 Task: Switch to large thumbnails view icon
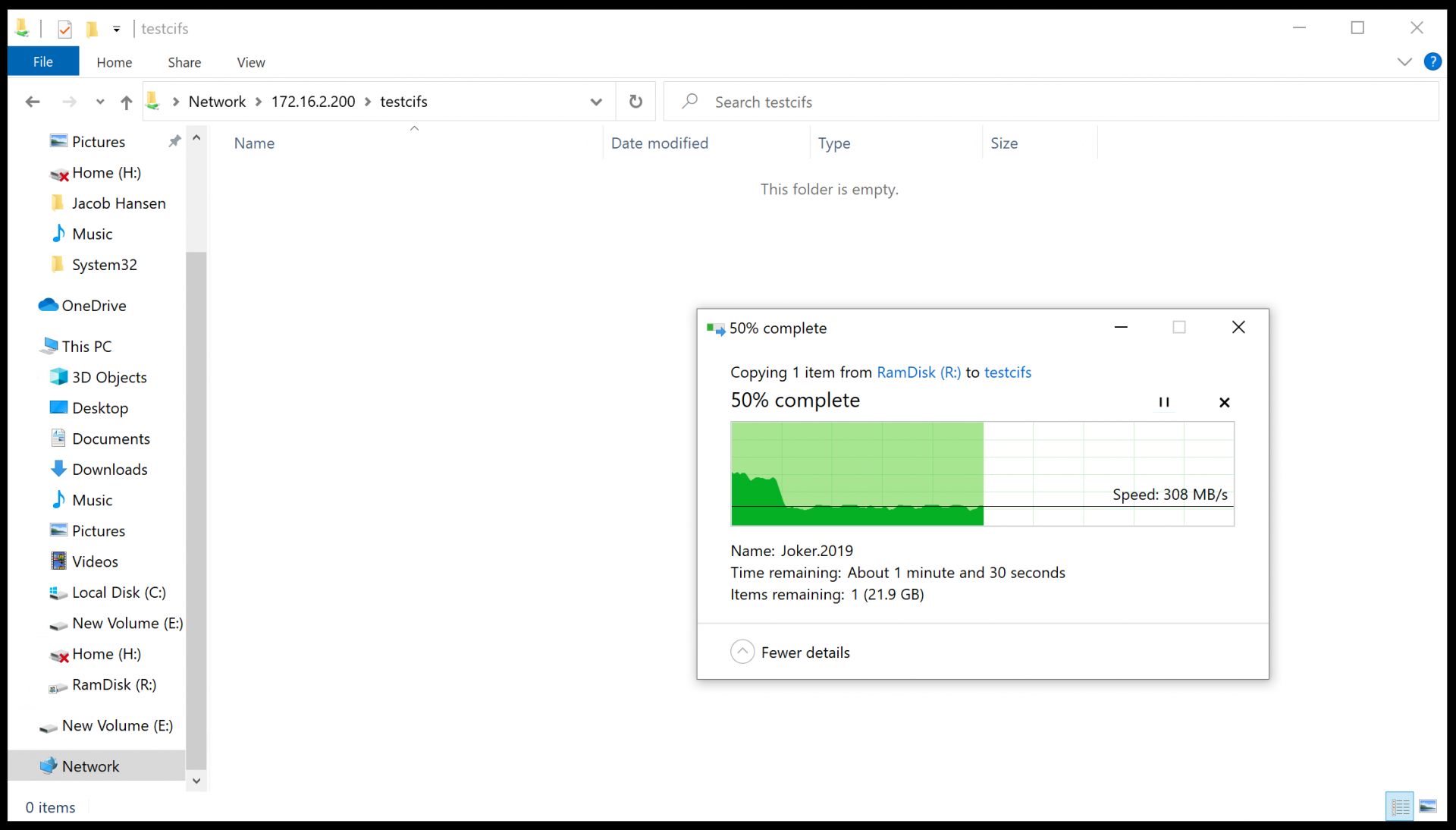pos(1428,806)
